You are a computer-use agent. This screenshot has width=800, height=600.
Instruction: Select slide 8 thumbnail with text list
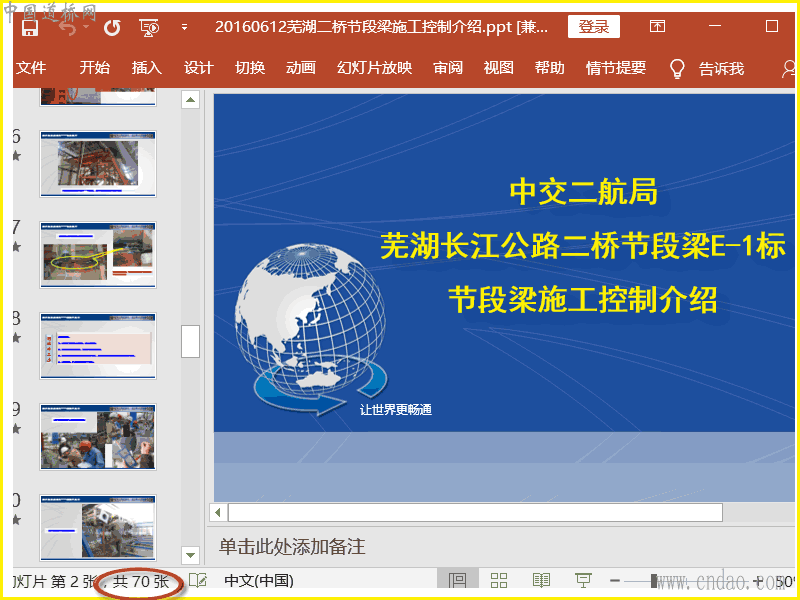98,345
